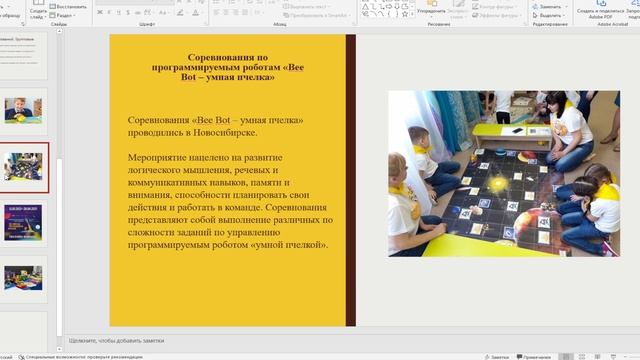Click Создать и поделиться Adobe PDF

pos(600,9)
